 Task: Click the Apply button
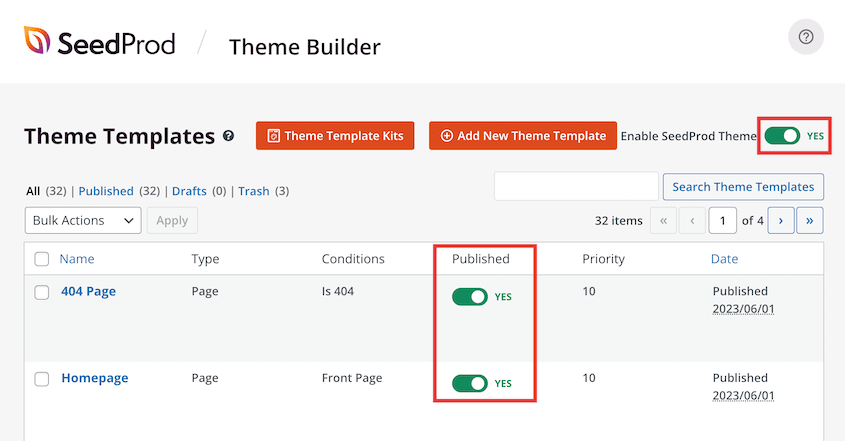click(172, 220)
